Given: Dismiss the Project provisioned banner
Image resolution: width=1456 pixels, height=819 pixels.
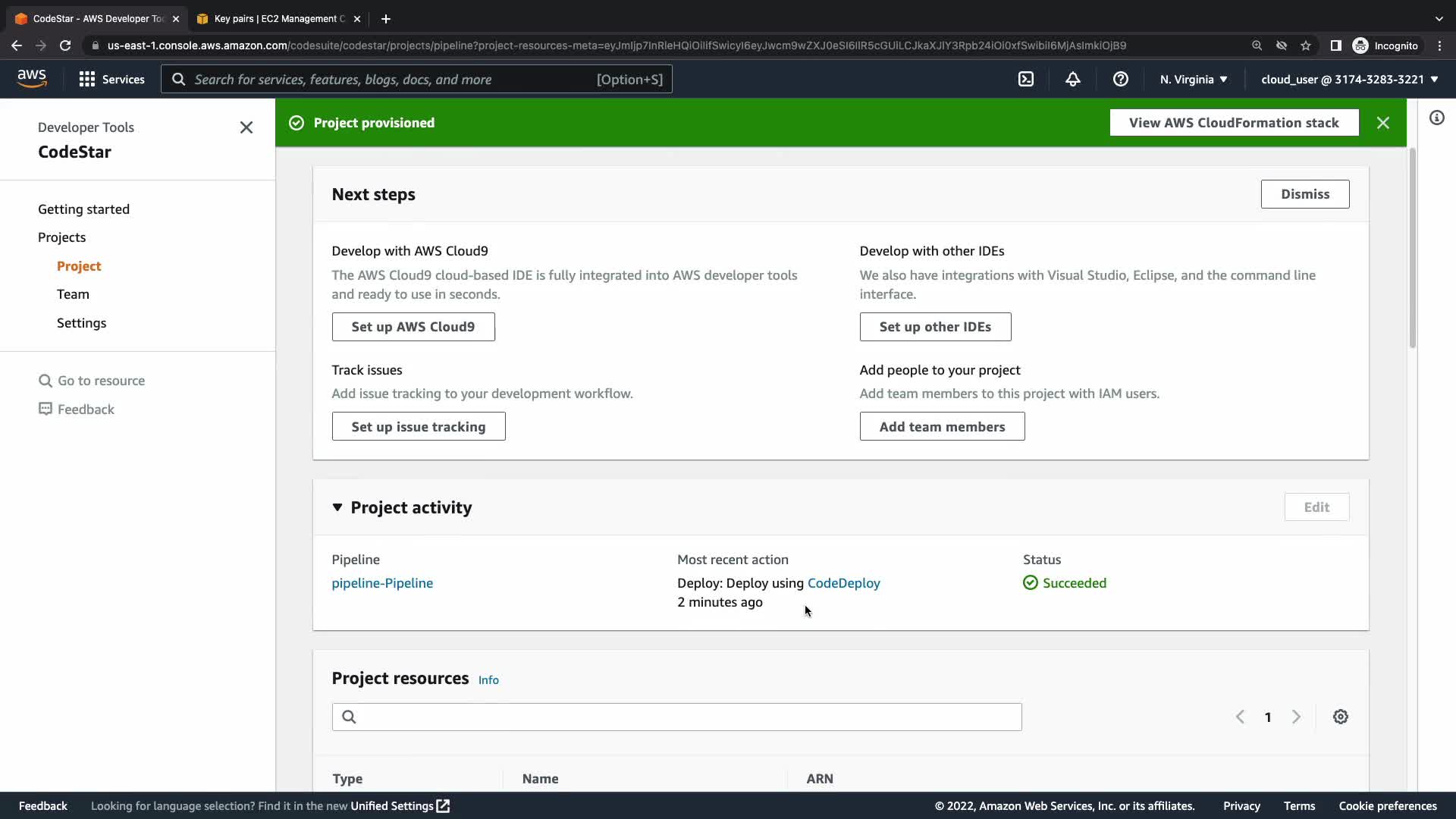Looking at the screenshot, I should 1382,123.
